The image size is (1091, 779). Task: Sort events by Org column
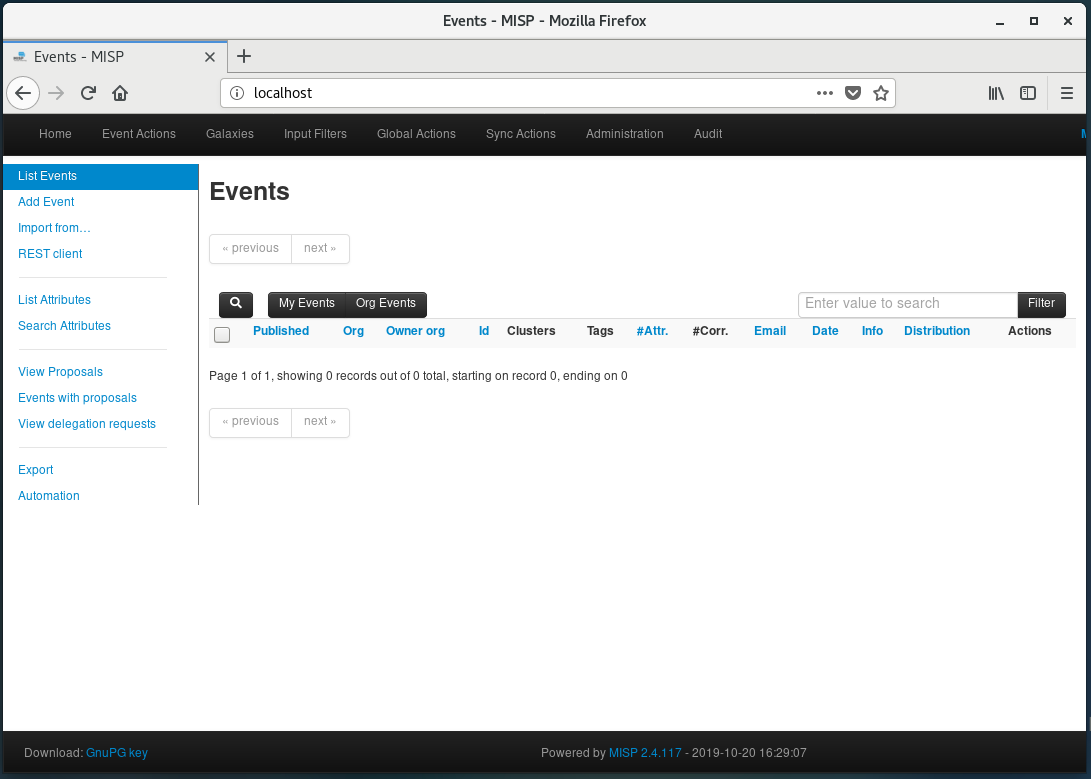point(353,331)
